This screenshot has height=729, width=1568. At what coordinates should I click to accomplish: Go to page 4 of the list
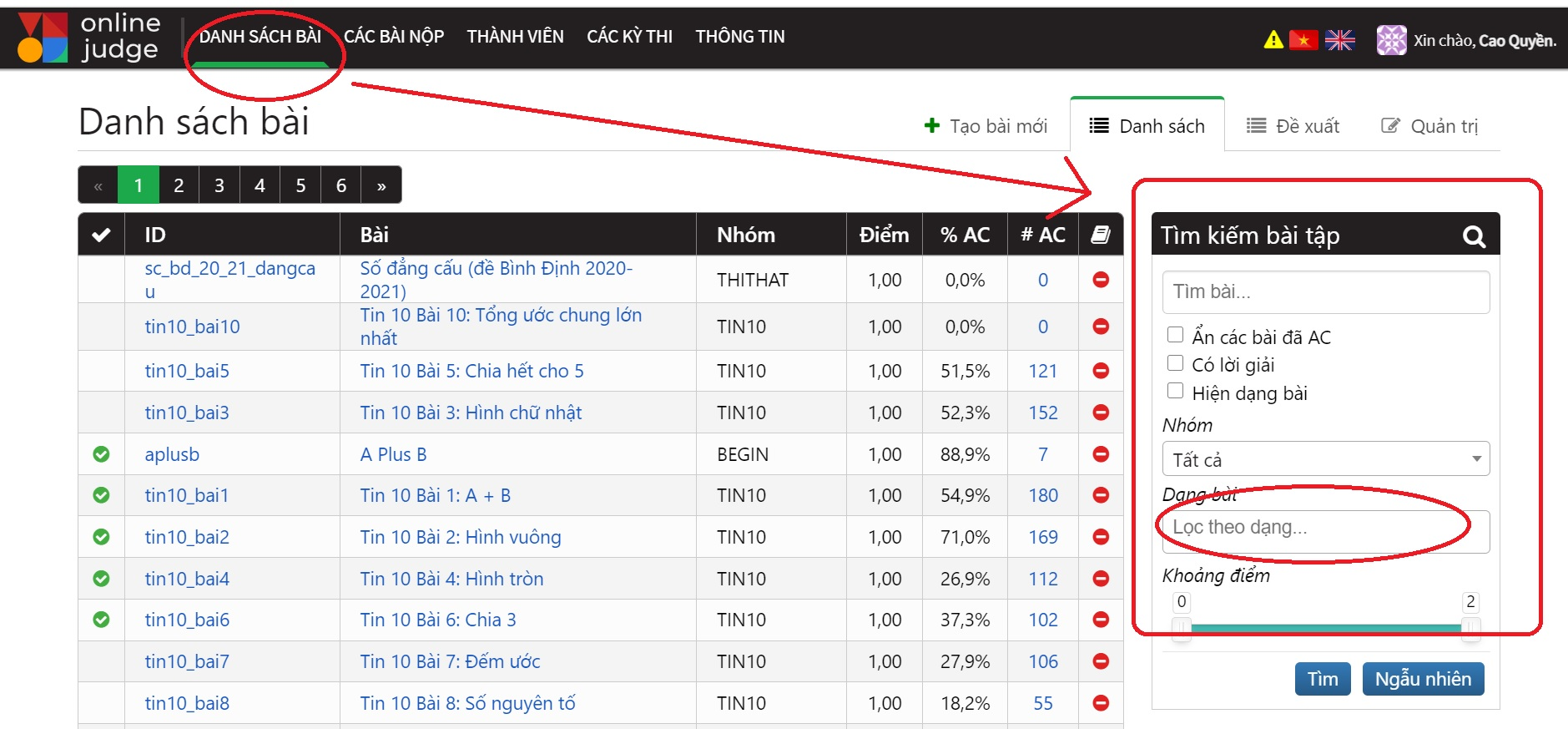[260, 185]
